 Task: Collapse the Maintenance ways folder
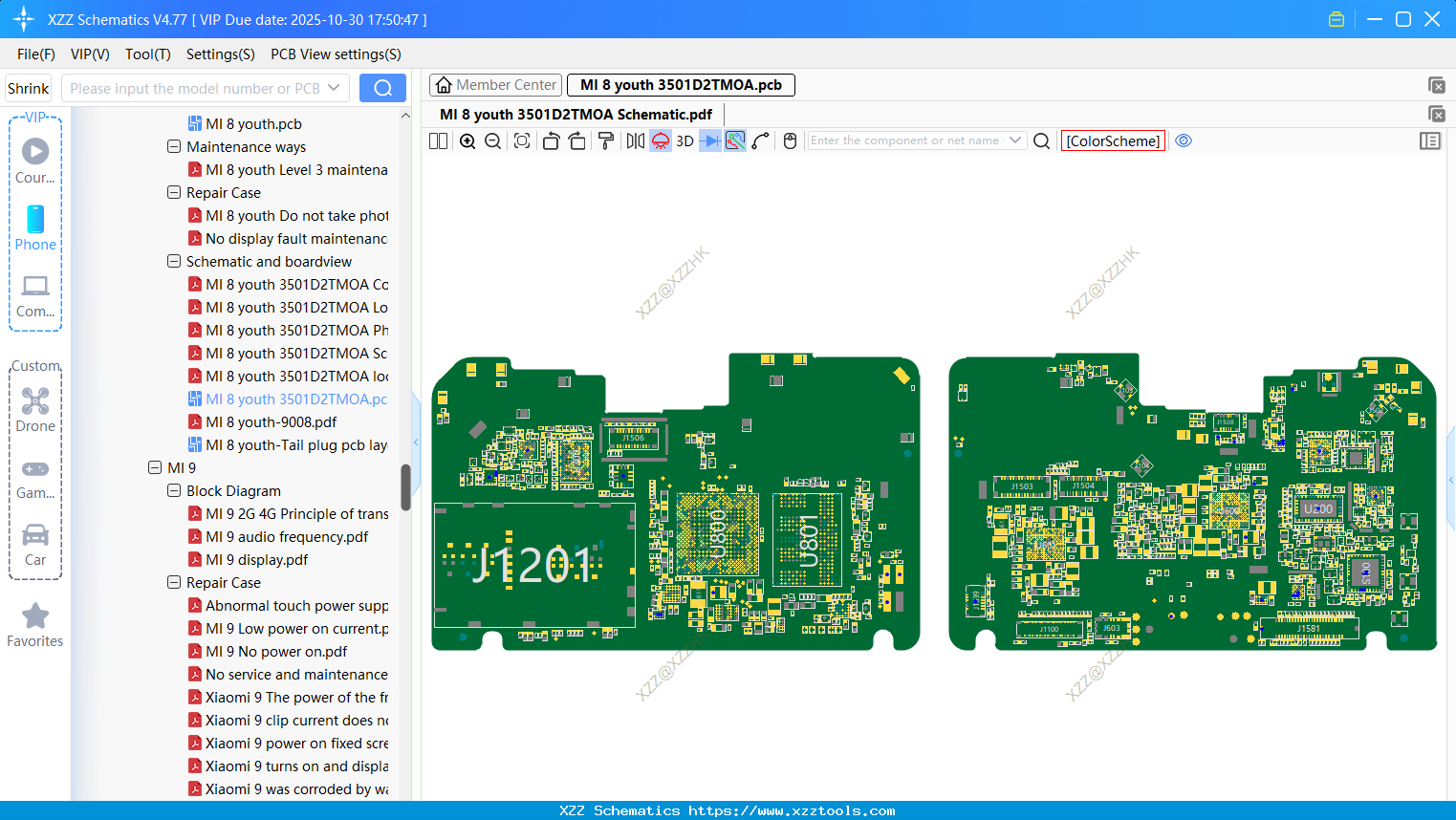(x=174, y=146)
